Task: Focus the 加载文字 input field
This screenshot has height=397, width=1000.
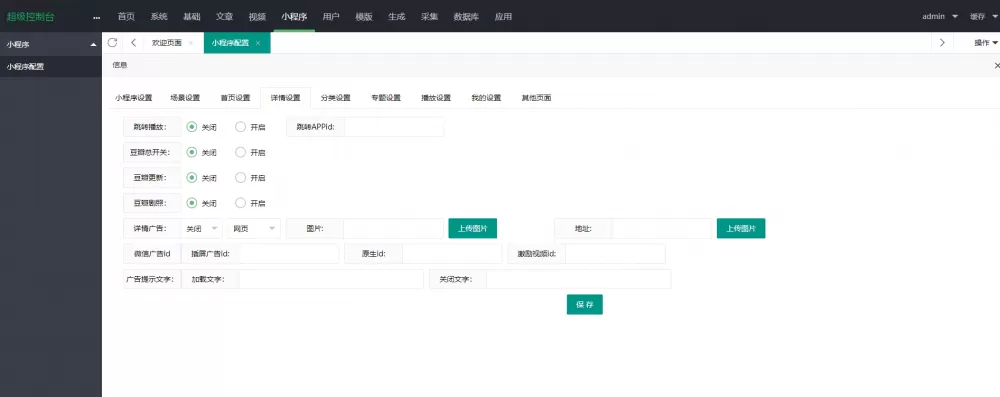Action: (331, 279)
